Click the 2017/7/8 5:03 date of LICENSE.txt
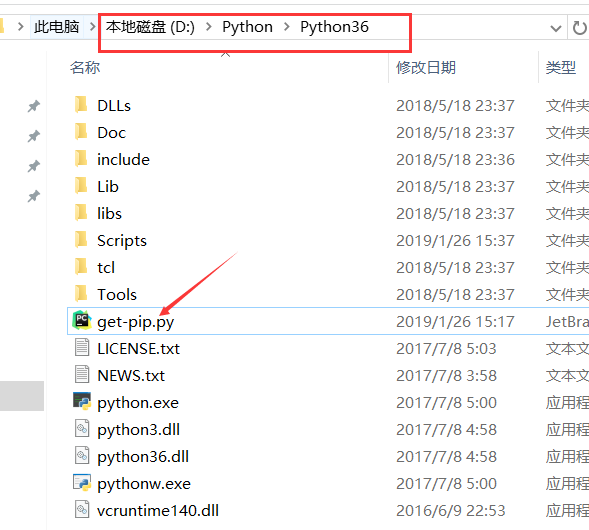The image size is (589, 530). point(446,349)
